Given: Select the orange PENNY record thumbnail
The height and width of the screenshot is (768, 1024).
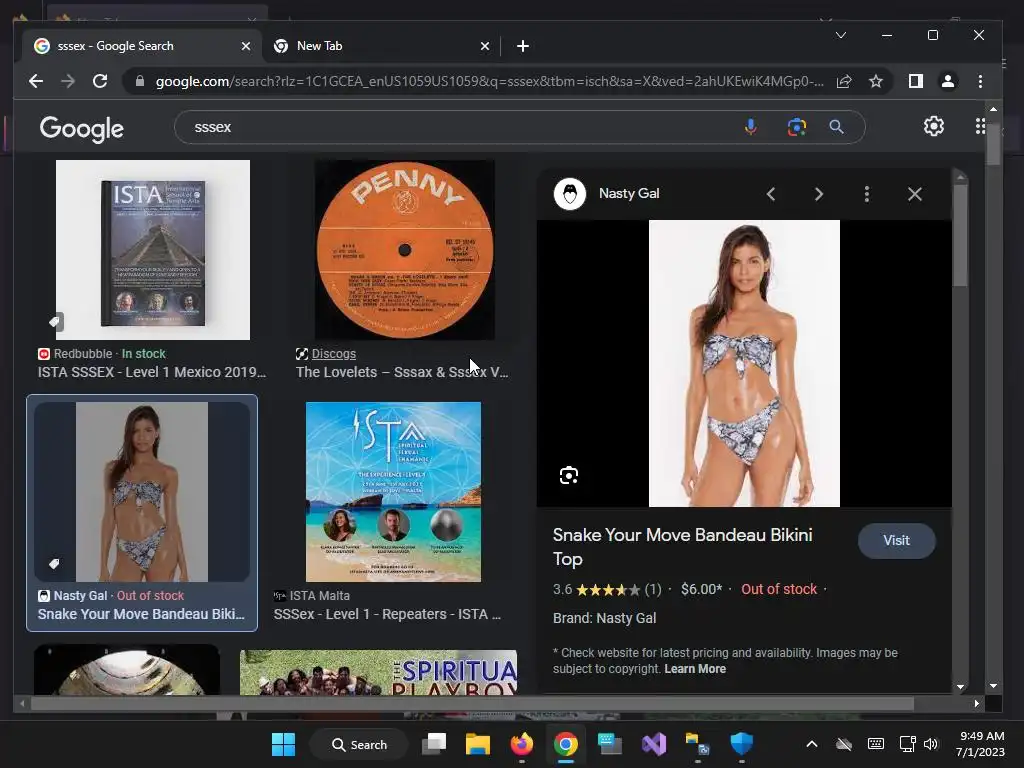Looking at the screenshot, I should (x=404, y=250).
